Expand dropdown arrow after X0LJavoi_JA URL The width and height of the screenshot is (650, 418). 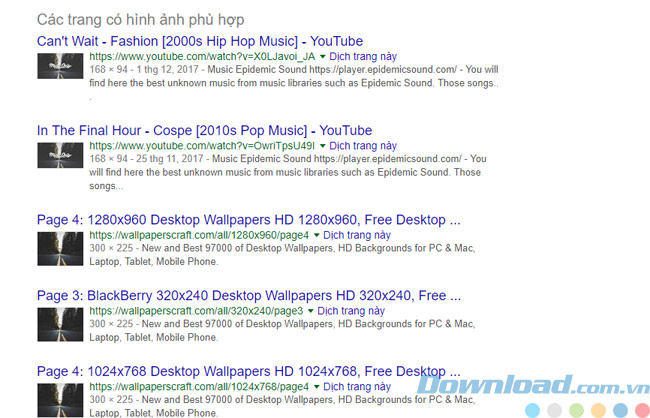[322, 57]
